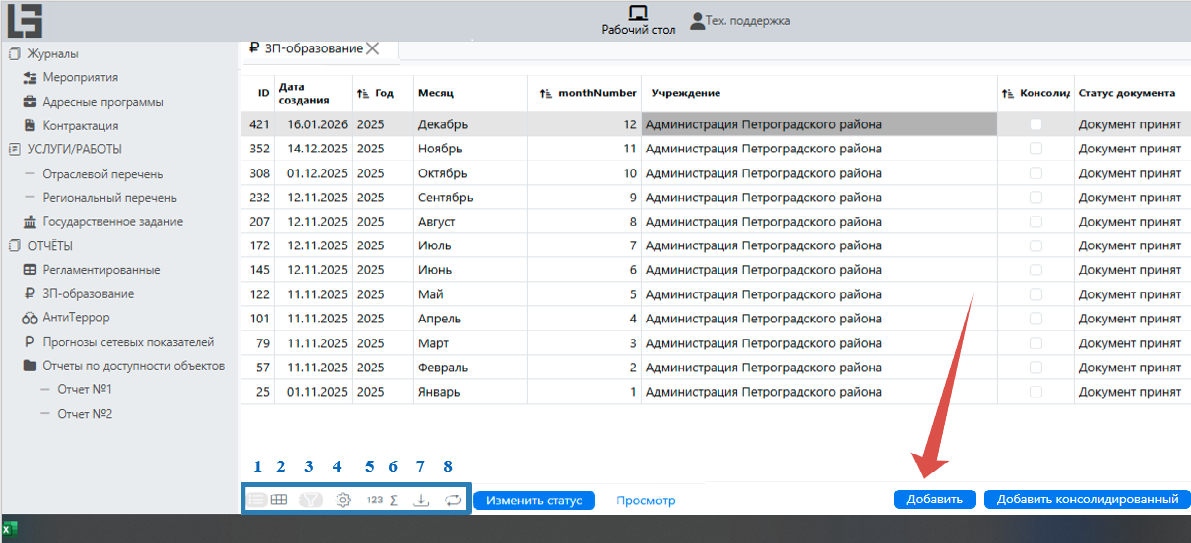Open grid settings gear icon

[343, 500]
